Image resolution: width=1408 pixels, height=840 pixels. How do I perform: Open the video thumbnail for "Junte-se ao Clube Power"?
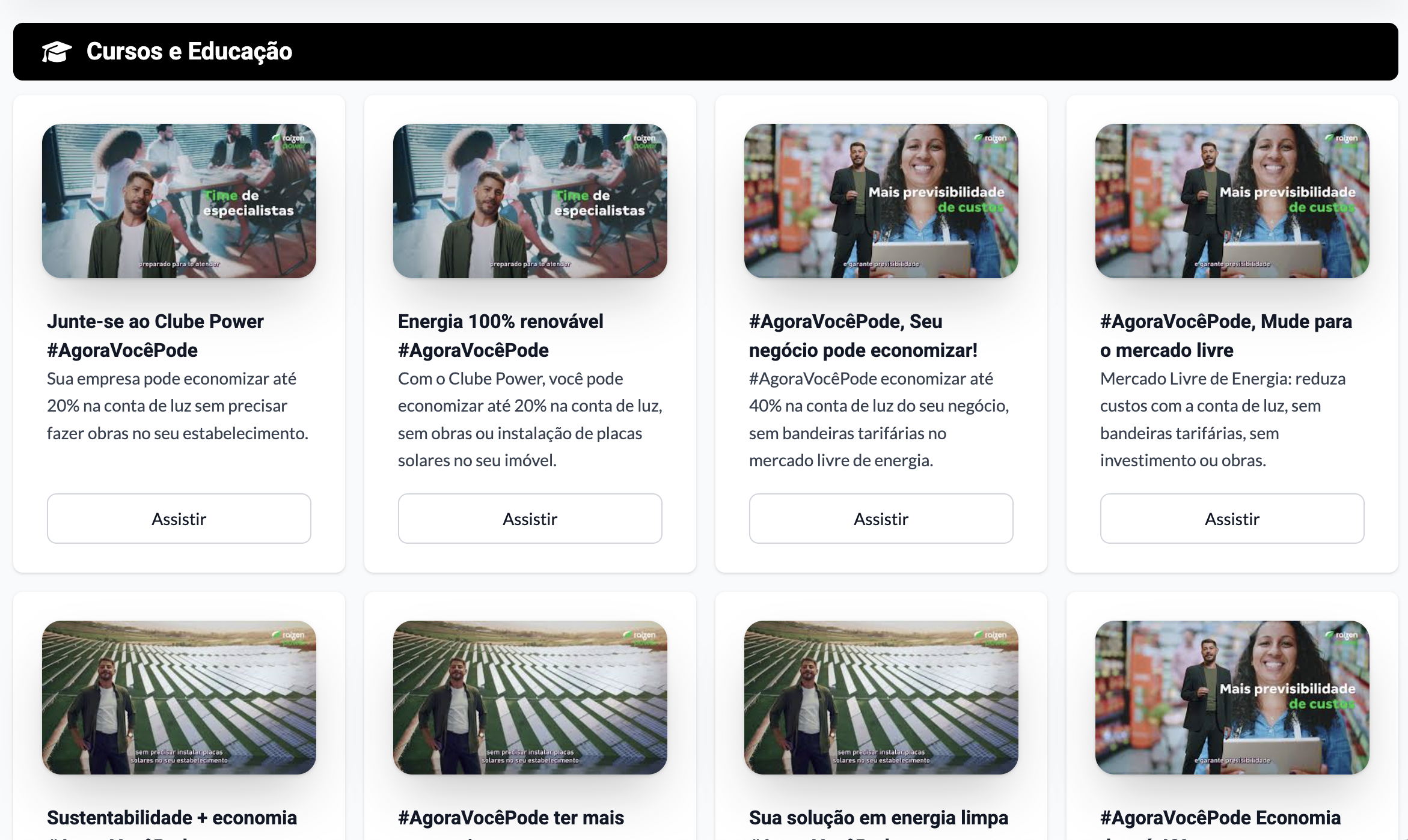coord(179,201)
